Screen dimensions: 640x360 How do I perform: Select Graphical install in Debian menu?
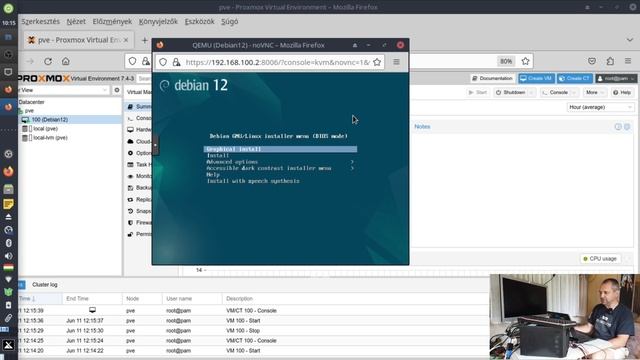(280, 149)
